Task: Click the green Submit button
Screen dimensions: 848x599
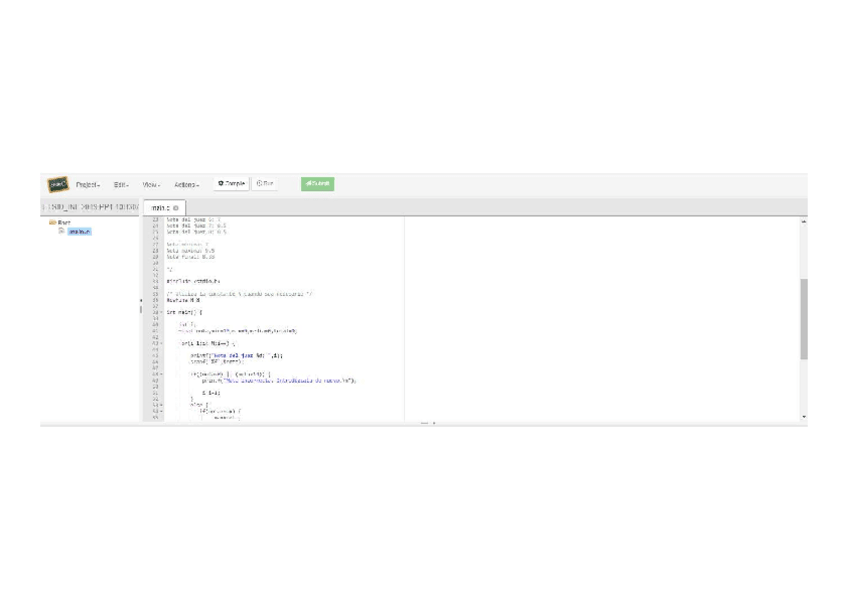Action: coord(317,184)
